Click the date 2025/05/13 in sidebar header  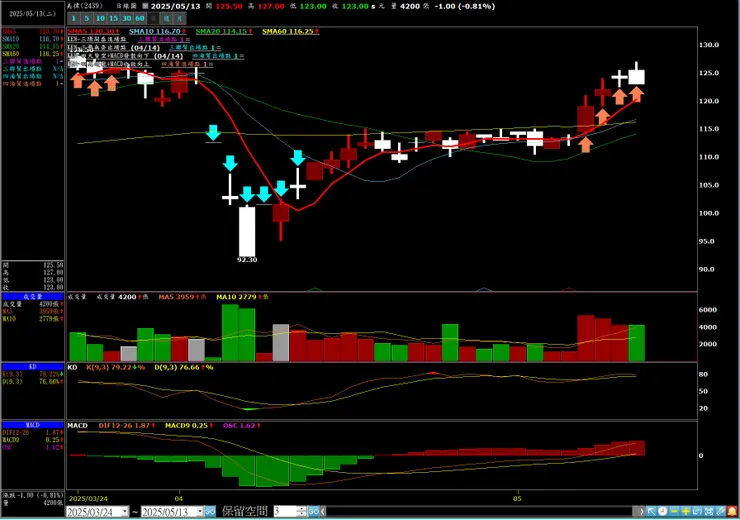[33, 14]
